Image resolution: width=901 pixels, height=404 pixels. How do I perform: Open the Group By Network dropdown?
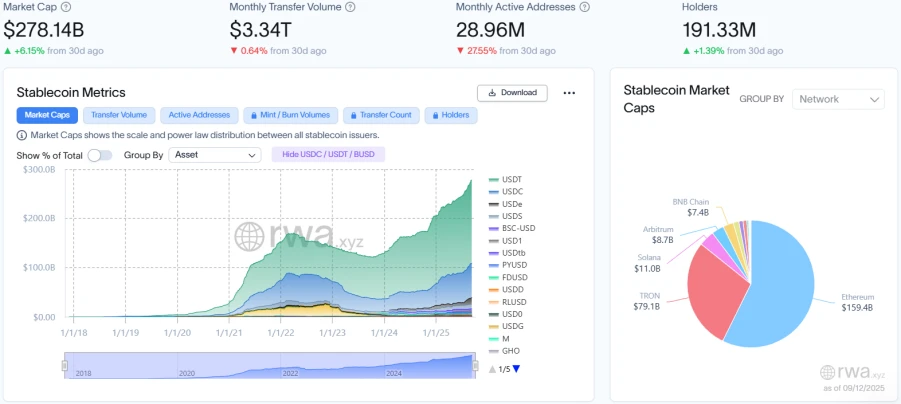click(838, 99)
